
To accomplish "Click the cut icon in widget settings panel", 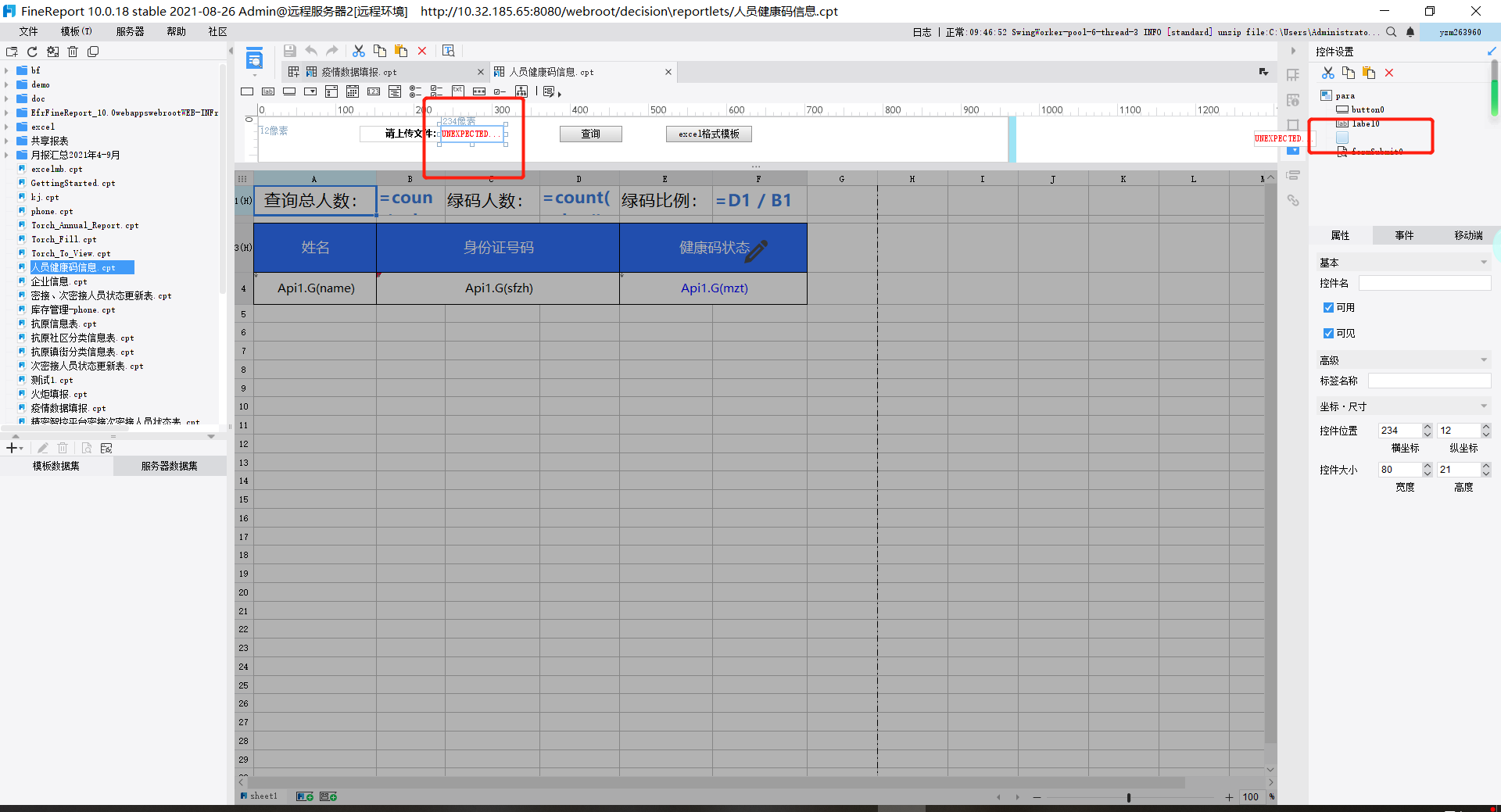I will click(1328, 73).
